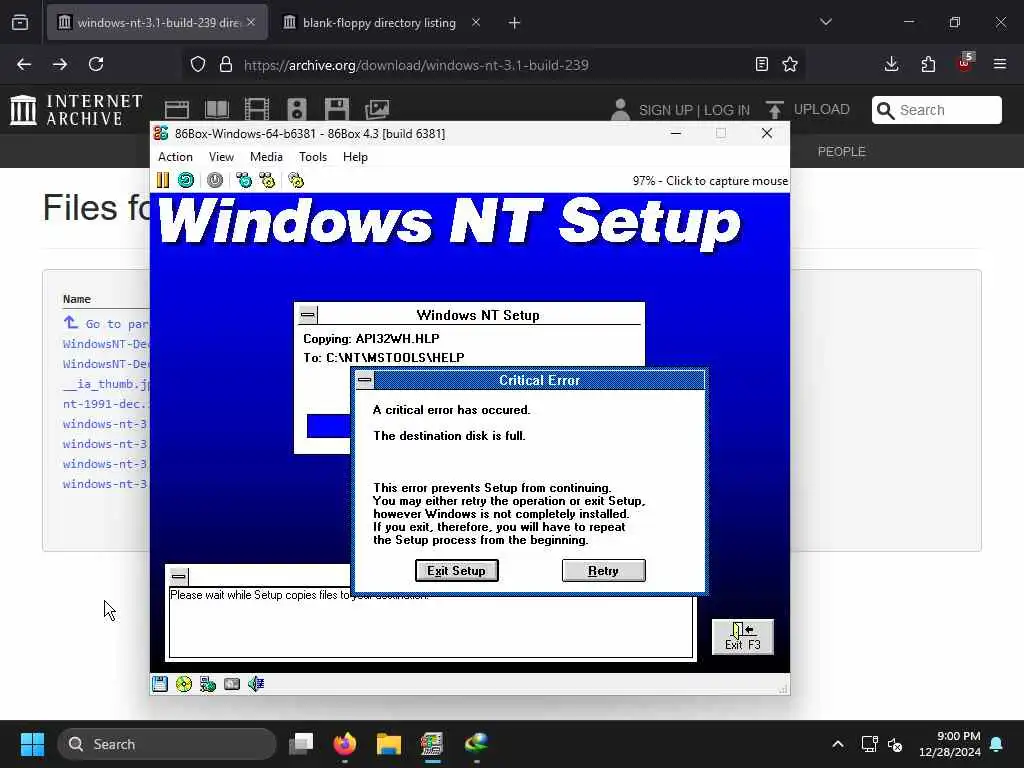This screenshot has height=768, width=1024.
Task: Hard reset the emulated machine
Action: [186, 180]
